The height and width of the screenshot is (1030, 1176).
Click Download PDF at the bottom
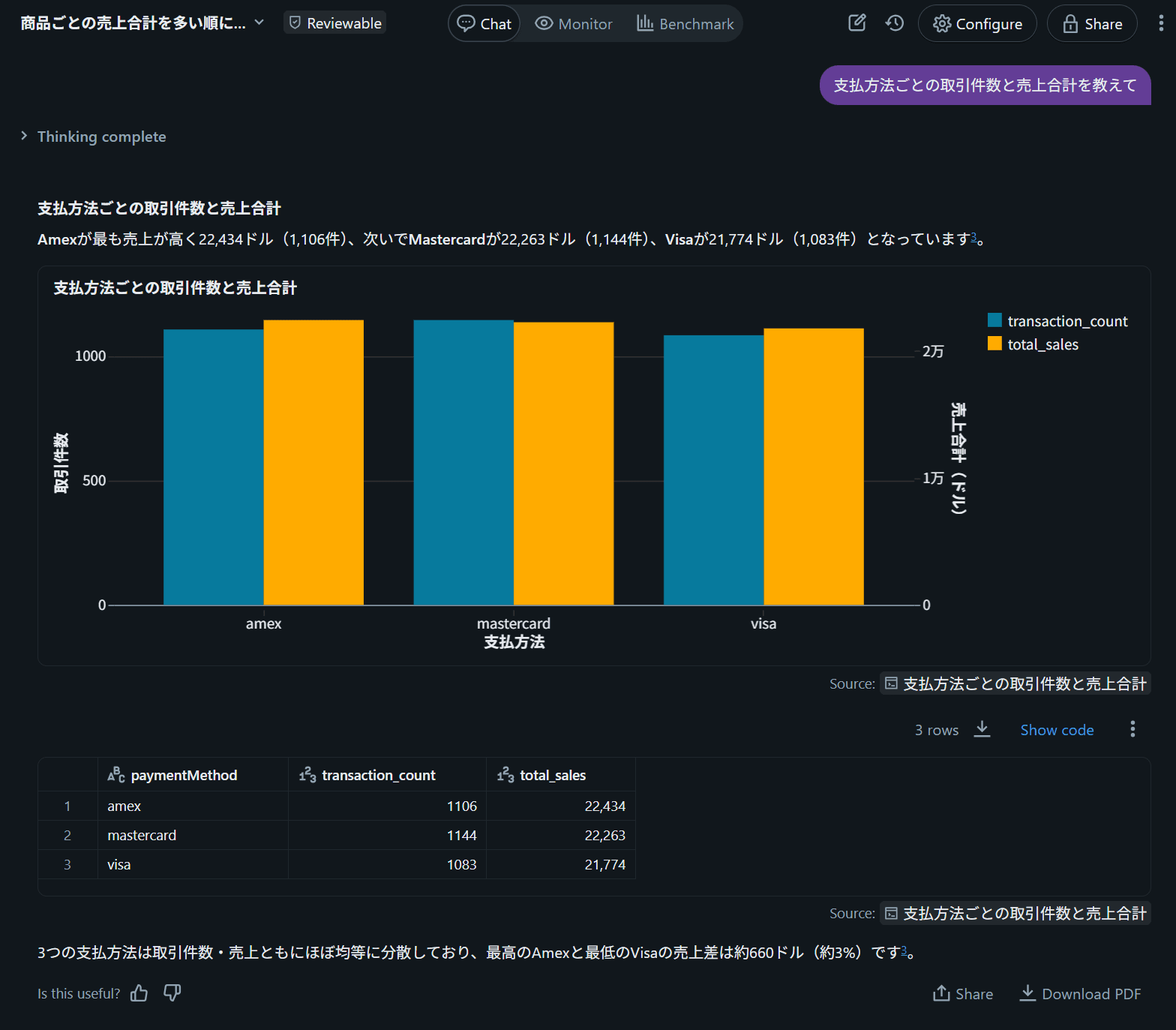point(1080,994)
